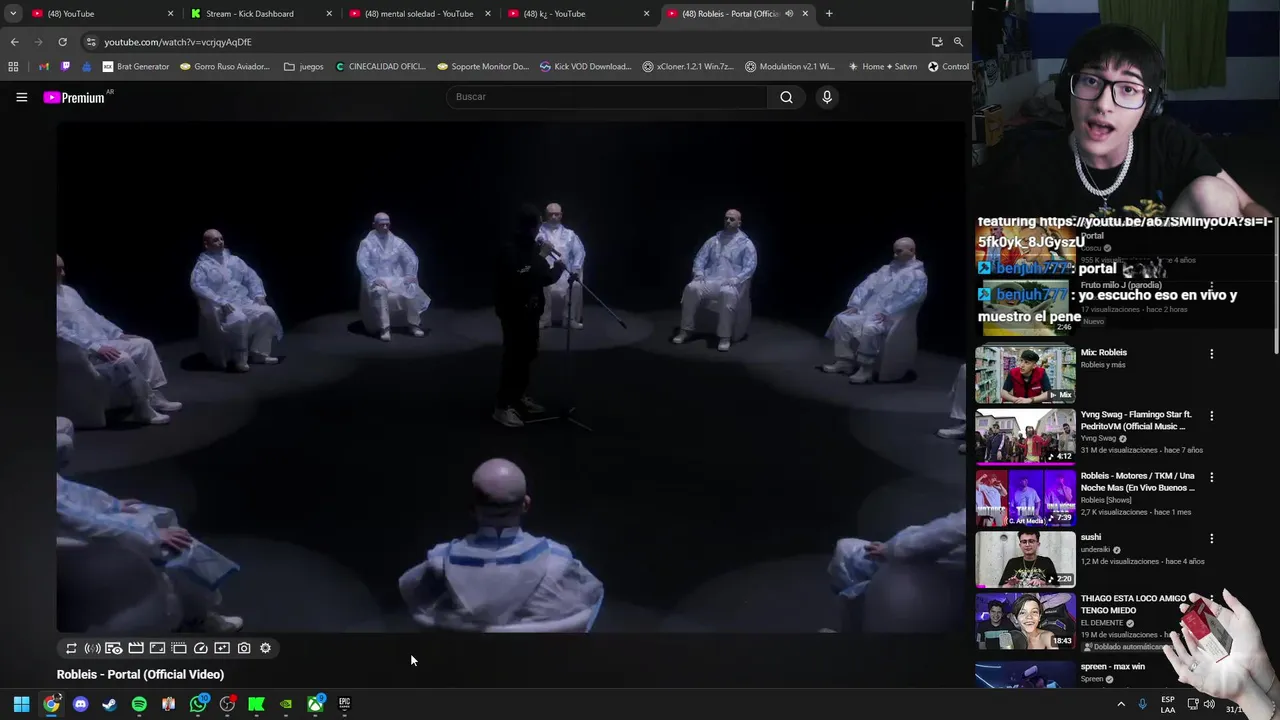Image resolution: width=1280 pixels, height=720 pixels.
Task: Open Yvng Swag - Flamingo Star video title
Action: (x=1136, y=420)
